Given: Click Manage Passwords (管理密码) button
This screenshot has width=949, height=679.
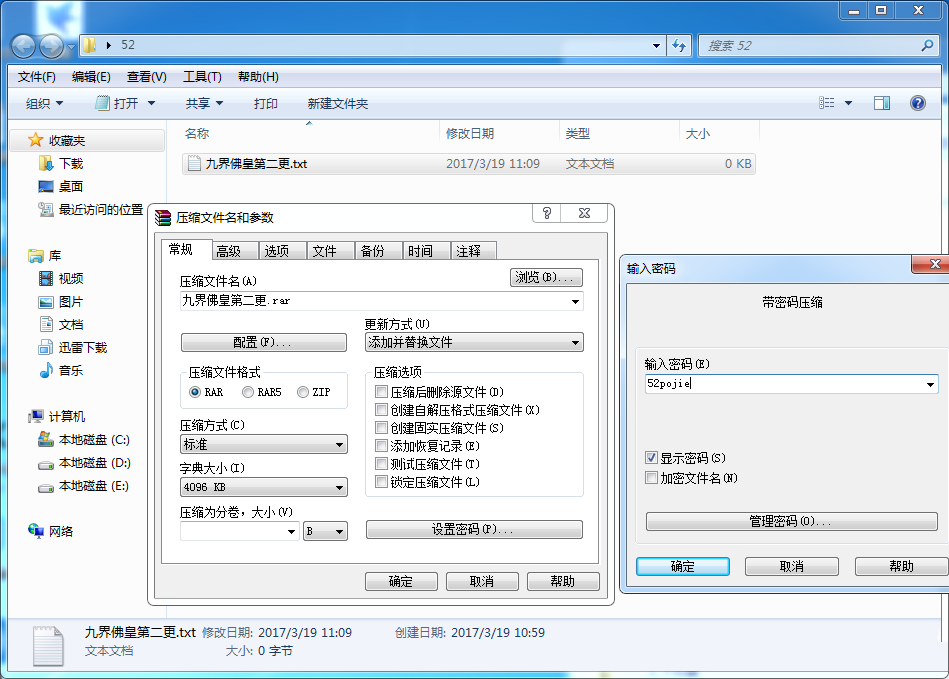Looking at the screenshot, I should pyautogui.click(x=792, y=521).
